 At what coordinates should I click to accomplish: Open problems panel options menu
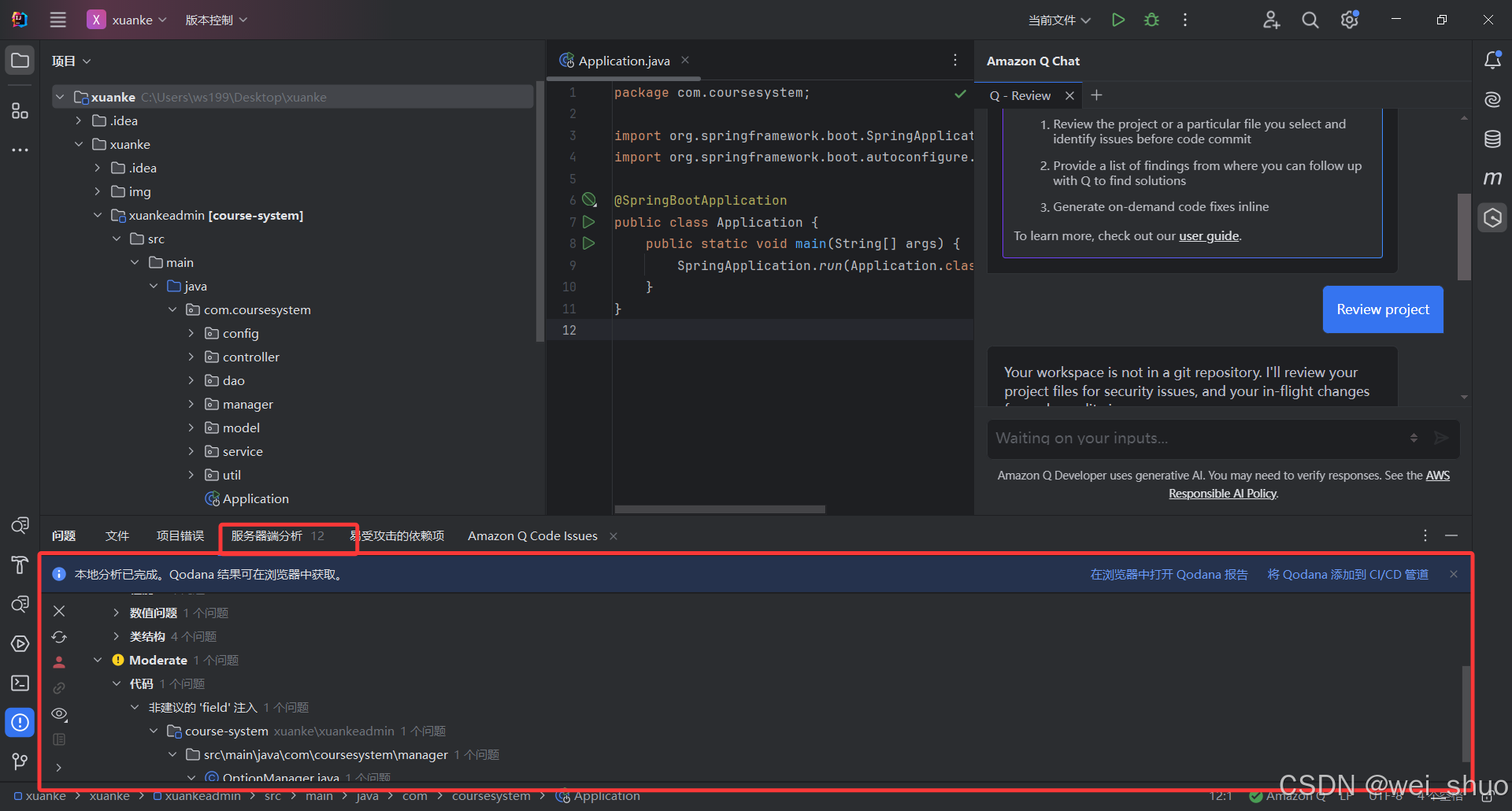[1425, 535]
